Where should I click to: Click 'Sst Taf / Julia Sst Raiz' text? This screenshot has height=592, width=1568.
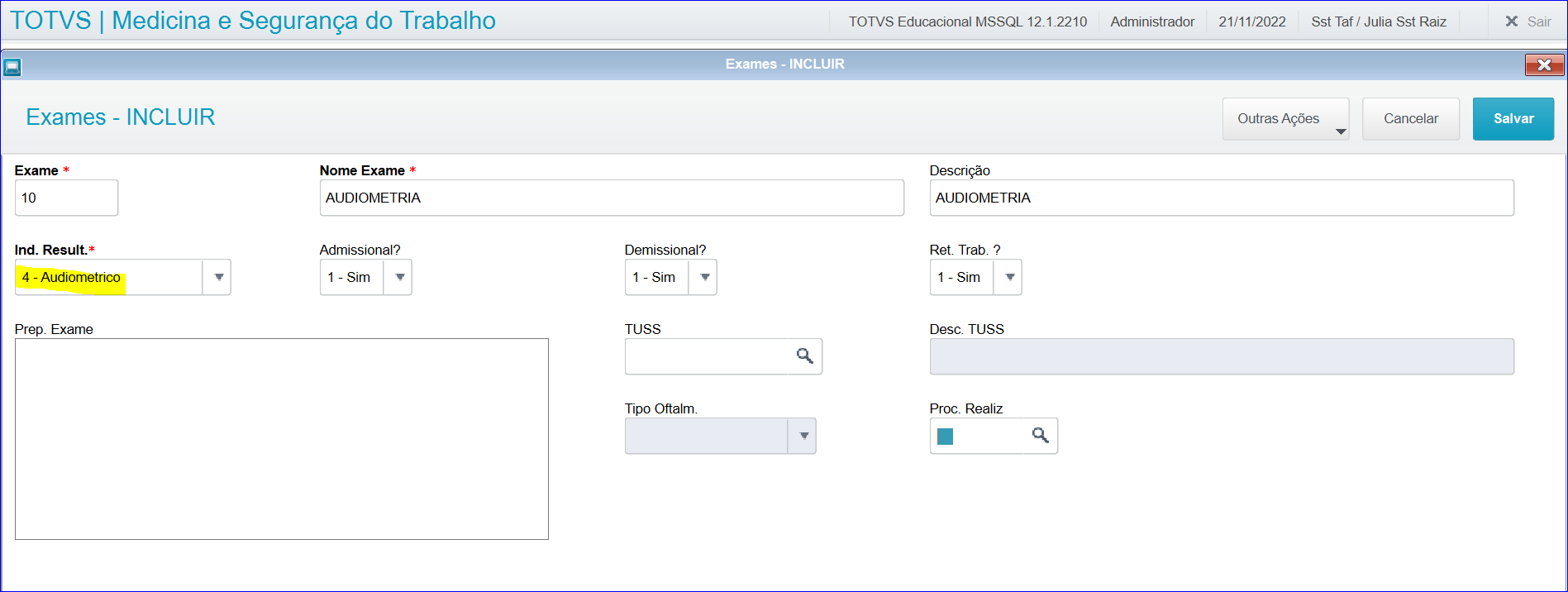pyautogui.click(x=1379, y=21)
